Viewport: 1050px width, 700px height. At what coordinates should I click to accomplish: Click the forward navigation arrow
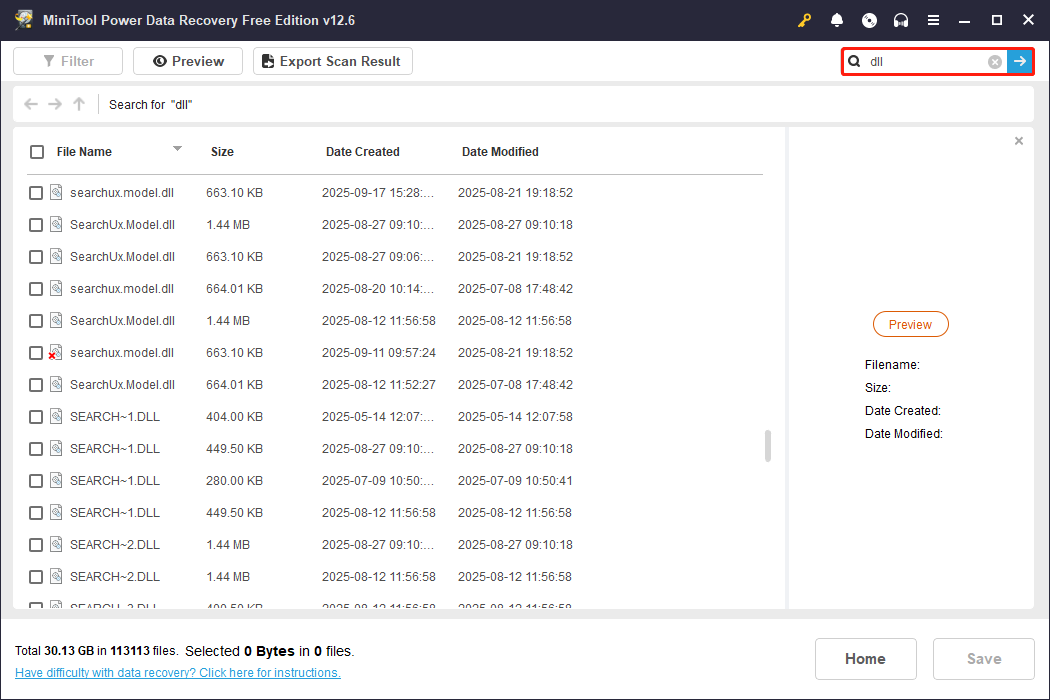[54, 103]
